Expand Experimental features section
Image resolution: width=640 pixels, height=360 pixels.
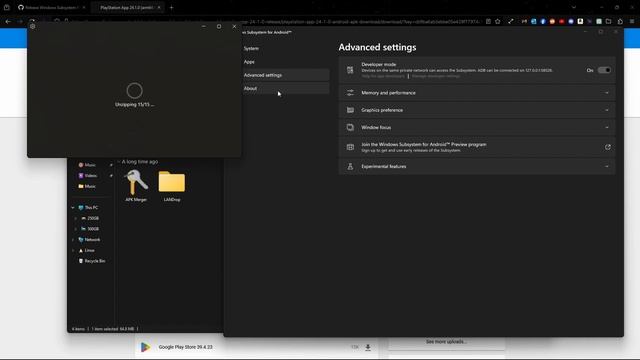[x=477, y=167]
